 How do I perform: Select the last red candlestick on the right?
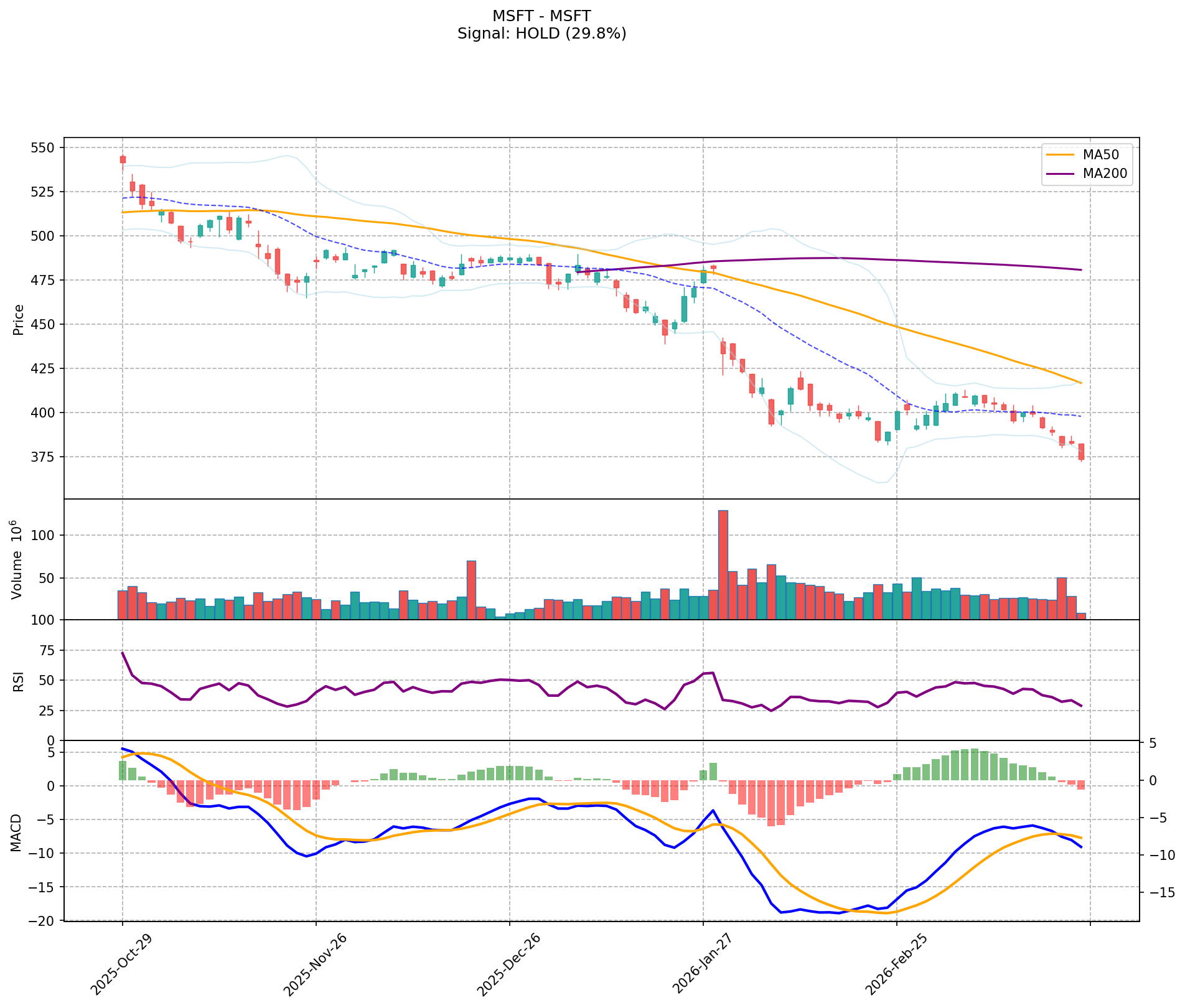pos(1081,452)
